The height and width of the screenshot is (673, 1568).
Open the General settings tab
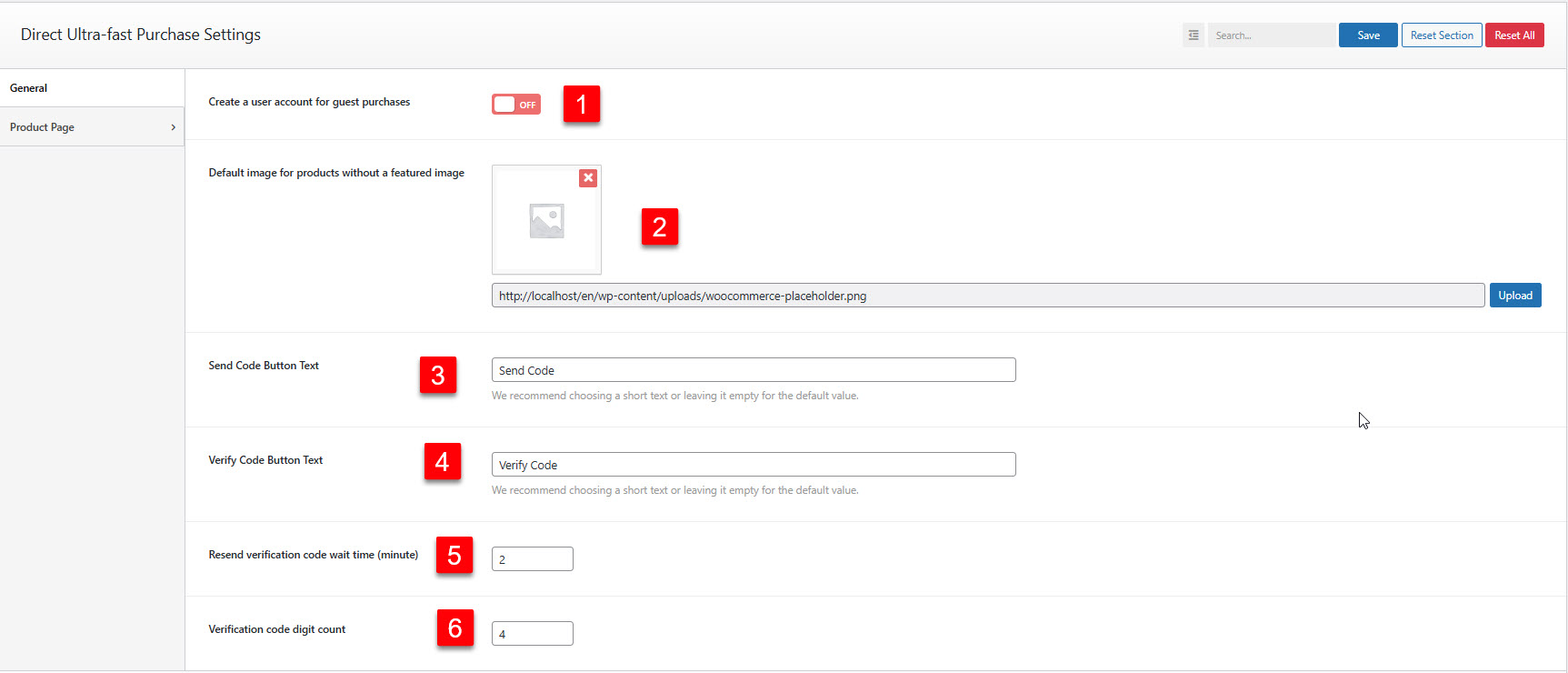(x=29, y=88)
